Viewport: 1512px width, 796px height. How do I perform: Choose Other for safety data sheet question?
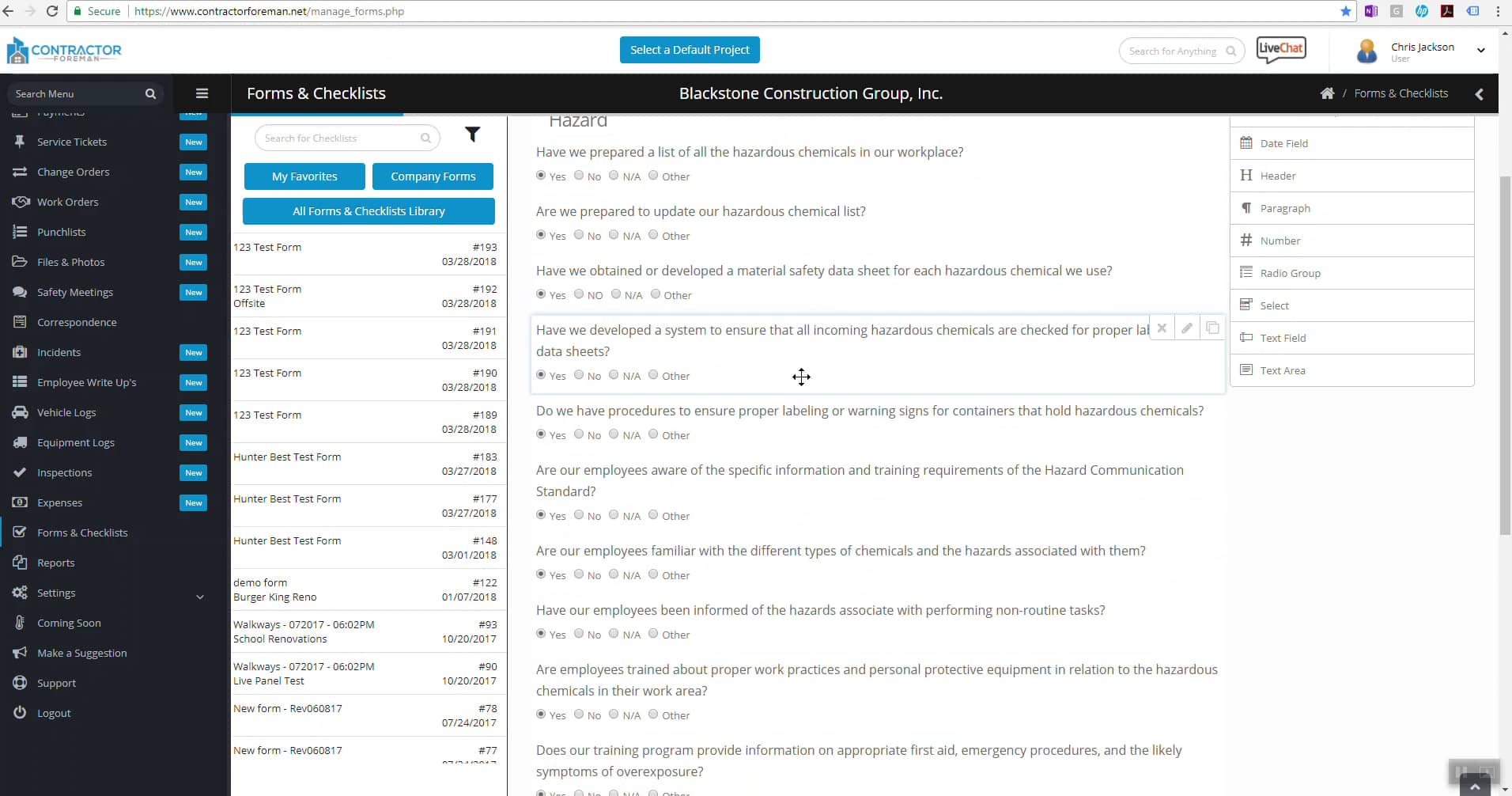[656, 294]
